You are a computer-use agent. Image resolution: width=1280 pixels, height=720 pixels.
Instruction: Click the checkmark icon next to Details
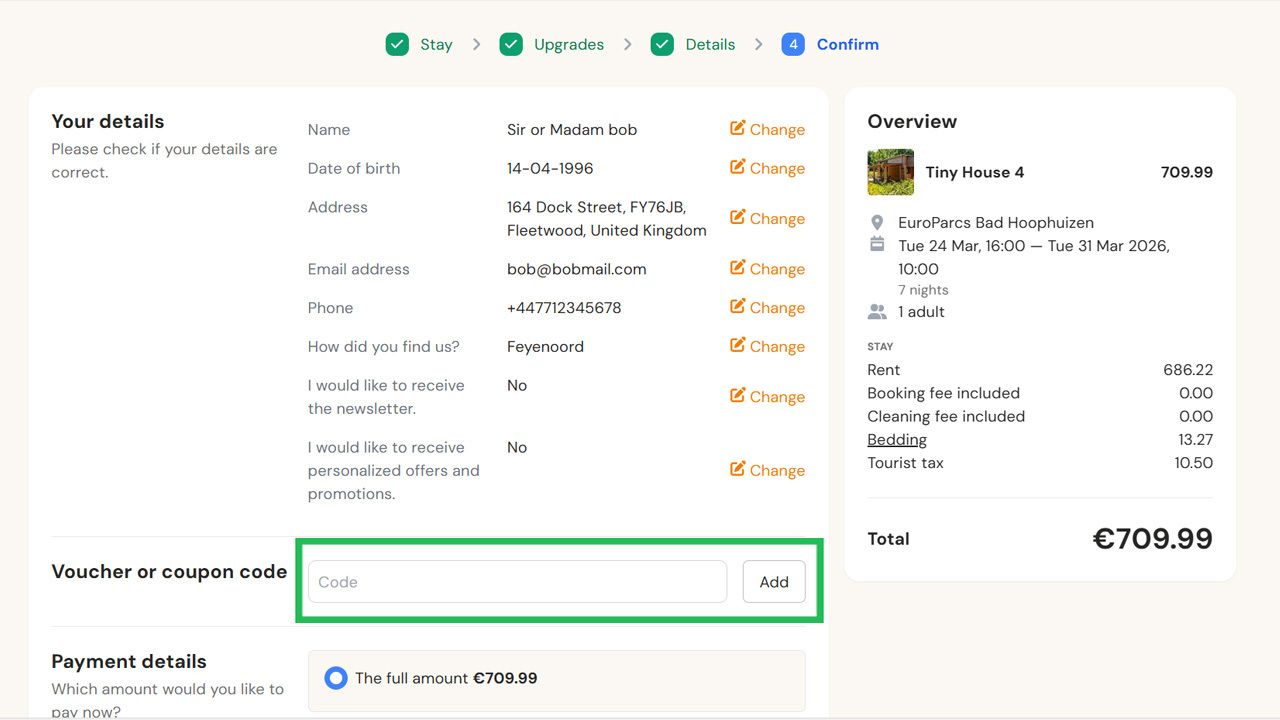(661, 44)
